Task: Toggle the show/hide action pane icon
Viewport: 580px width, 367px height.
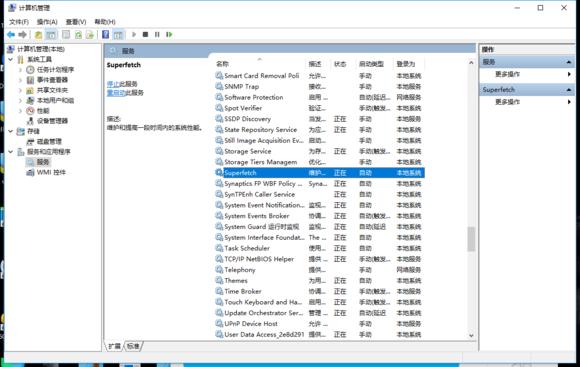Action: point(118,35)
